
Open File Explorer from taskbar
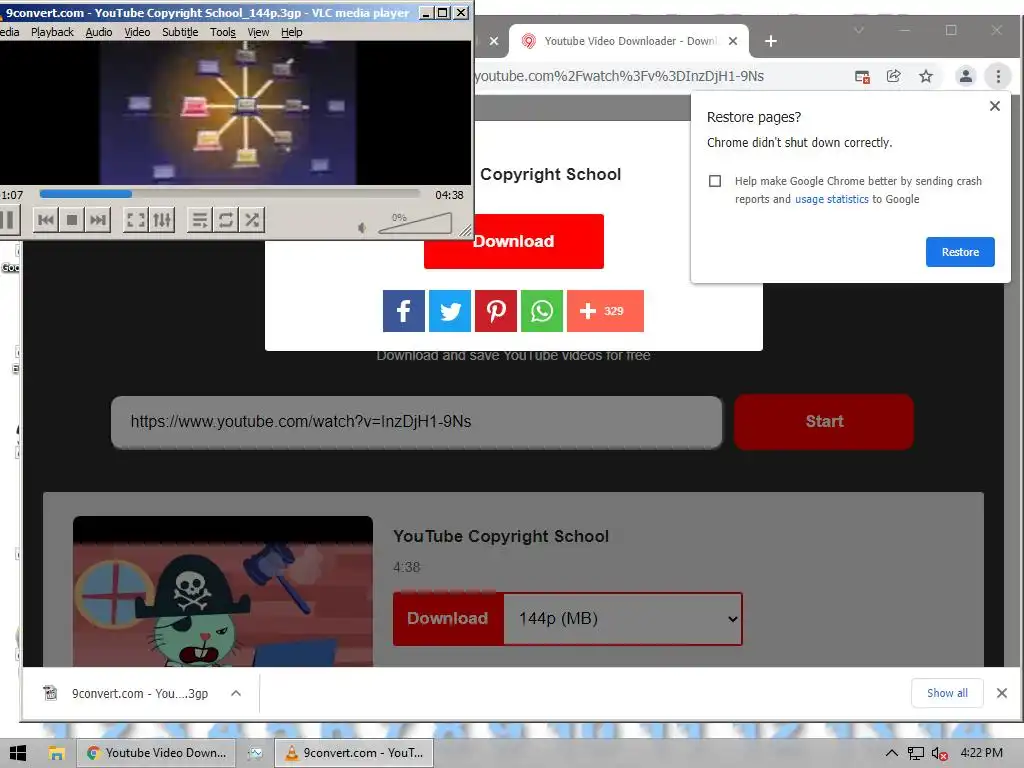[x=57, y=753]
